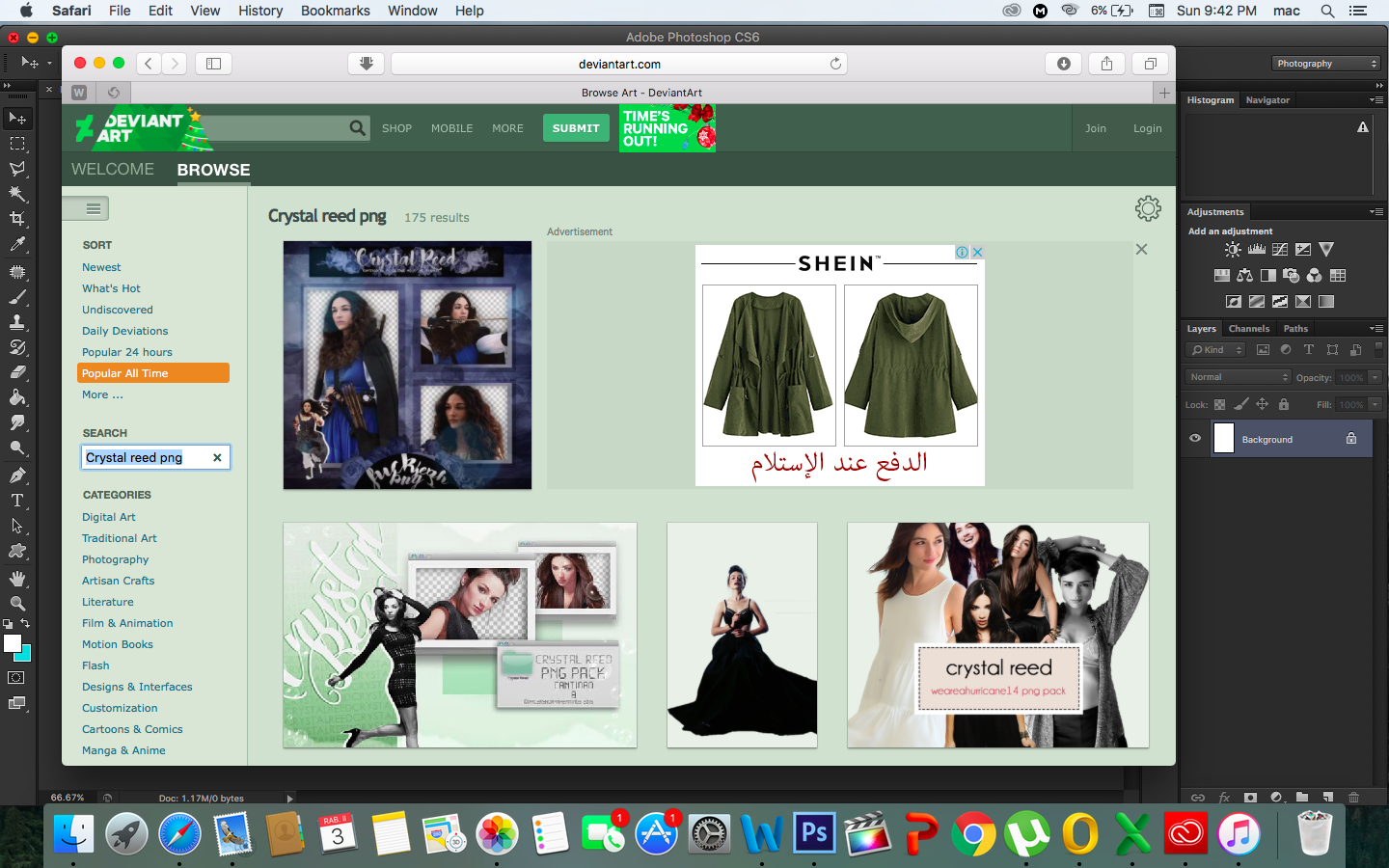Switch to the Channels tab
Image resolution: width=1389 pixels, height=868 pixels.
click(1249, 329)
